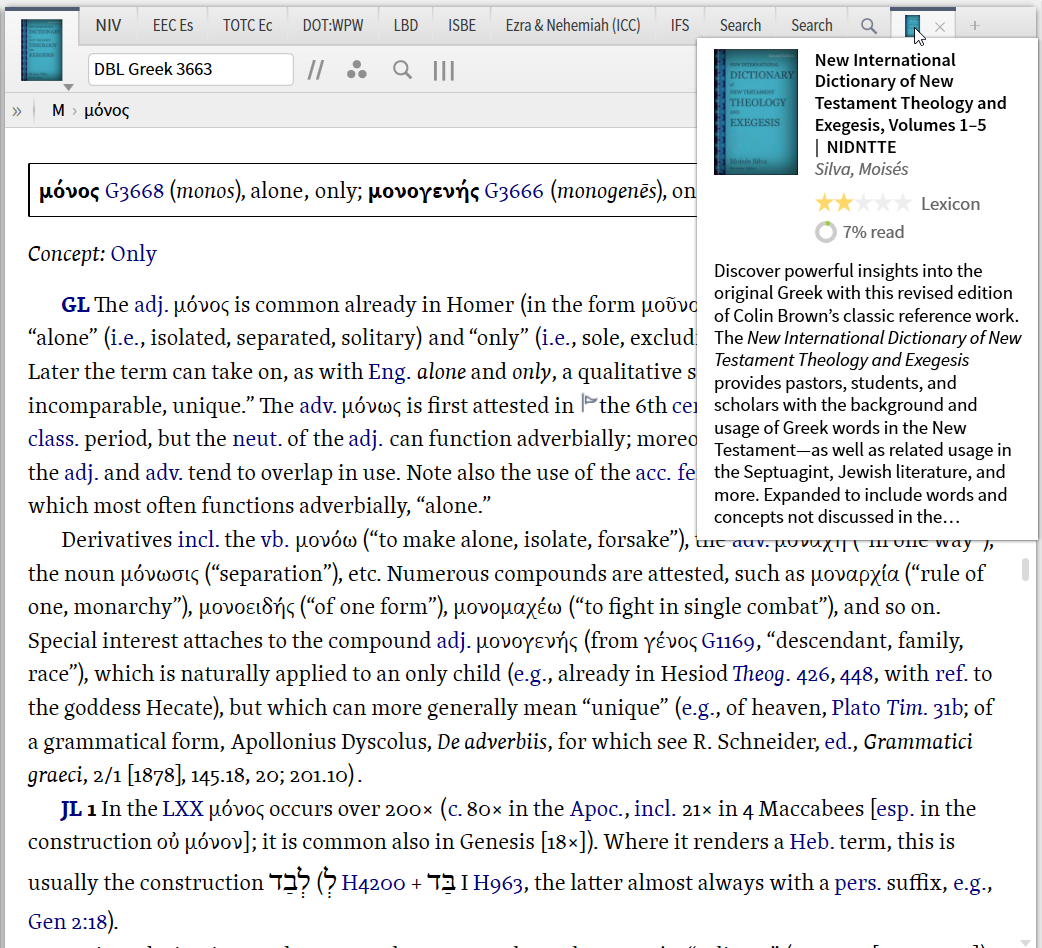Click the pers. abbreviation link

click(x=858, y=883)
